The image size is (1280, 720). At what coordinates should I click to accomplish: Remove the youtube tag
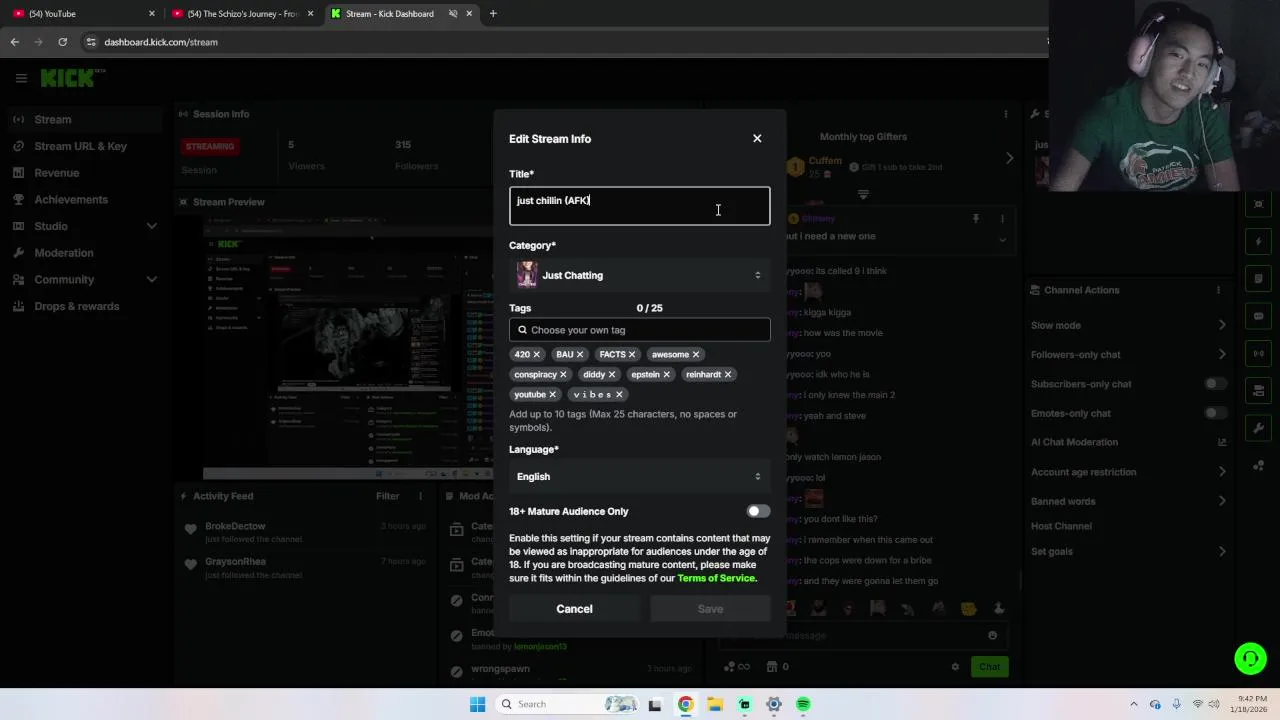coord(552,394)
